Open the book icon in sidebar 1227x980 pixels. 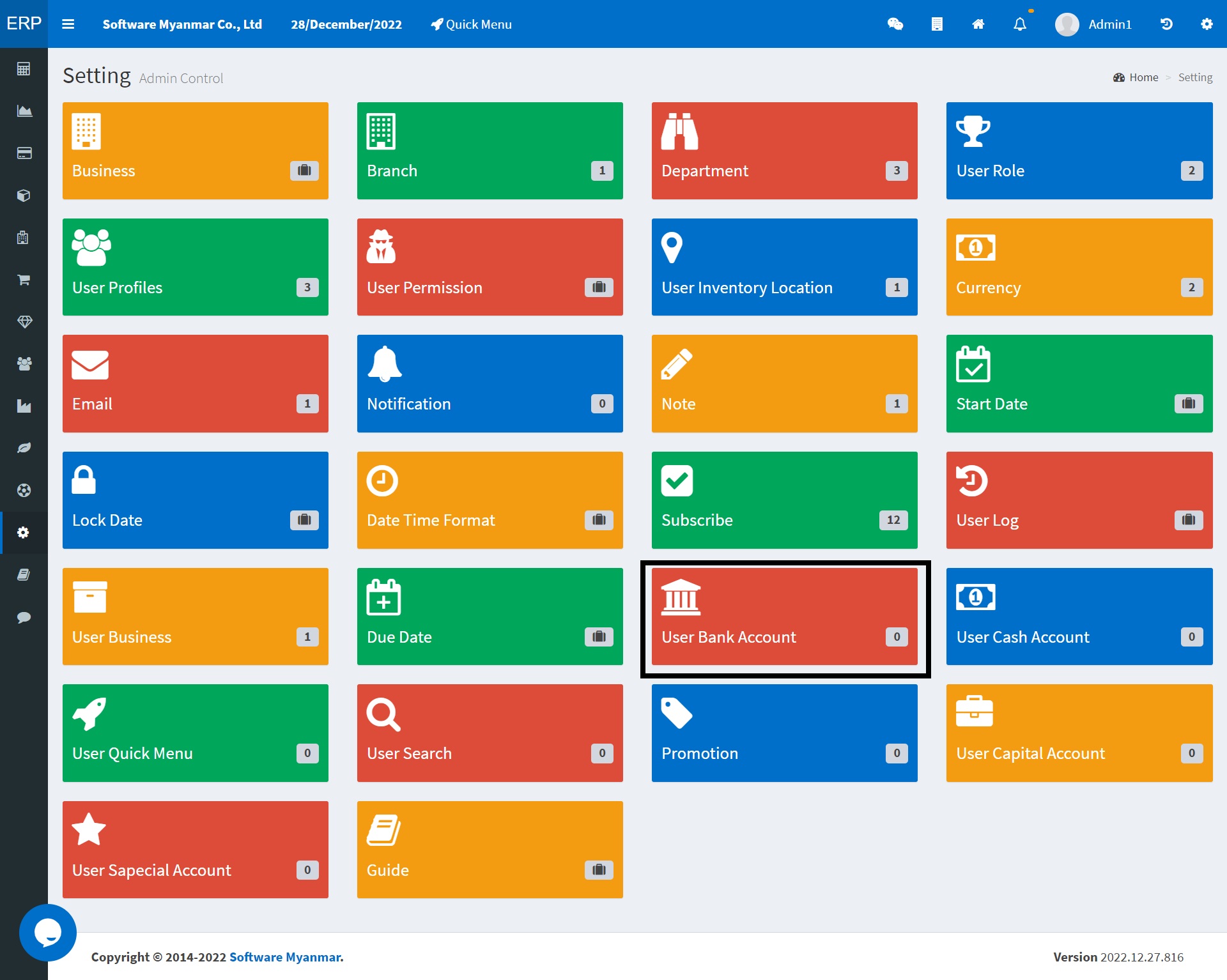tap(24, 574)
